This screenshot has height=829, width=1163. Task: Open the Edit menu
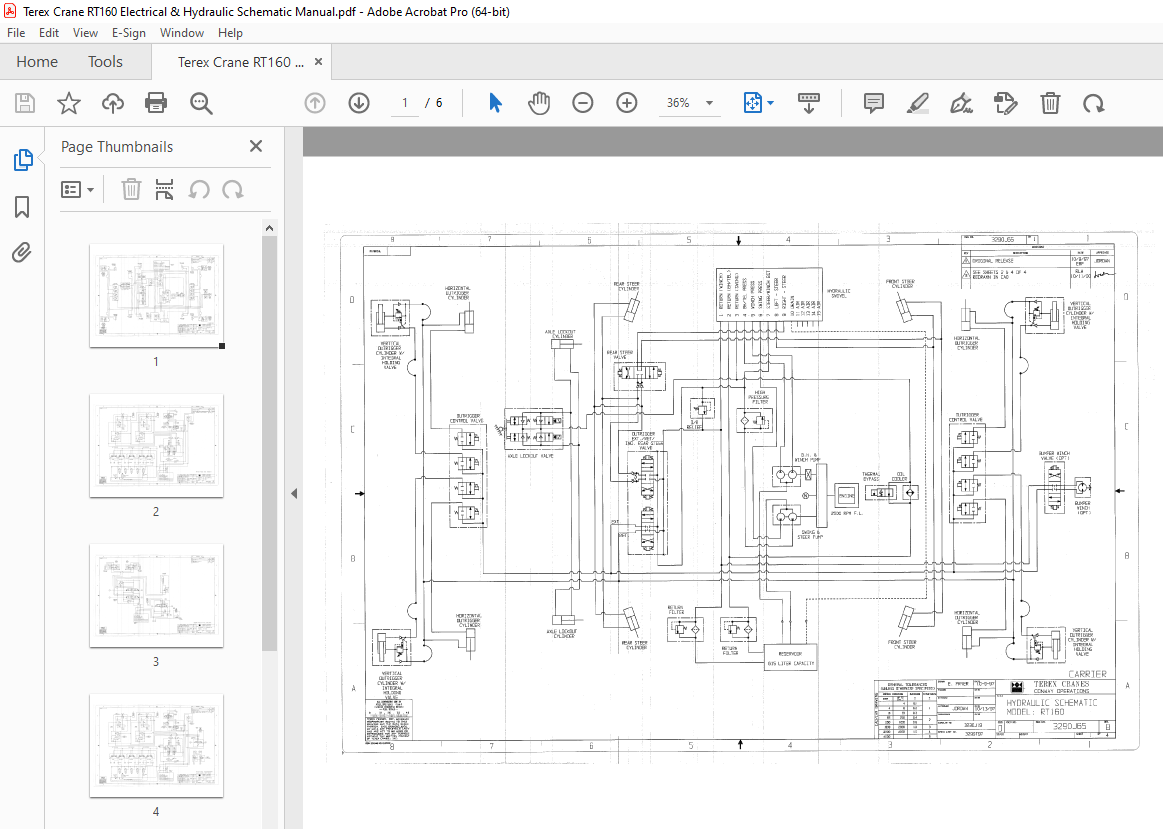coord(49,33)
